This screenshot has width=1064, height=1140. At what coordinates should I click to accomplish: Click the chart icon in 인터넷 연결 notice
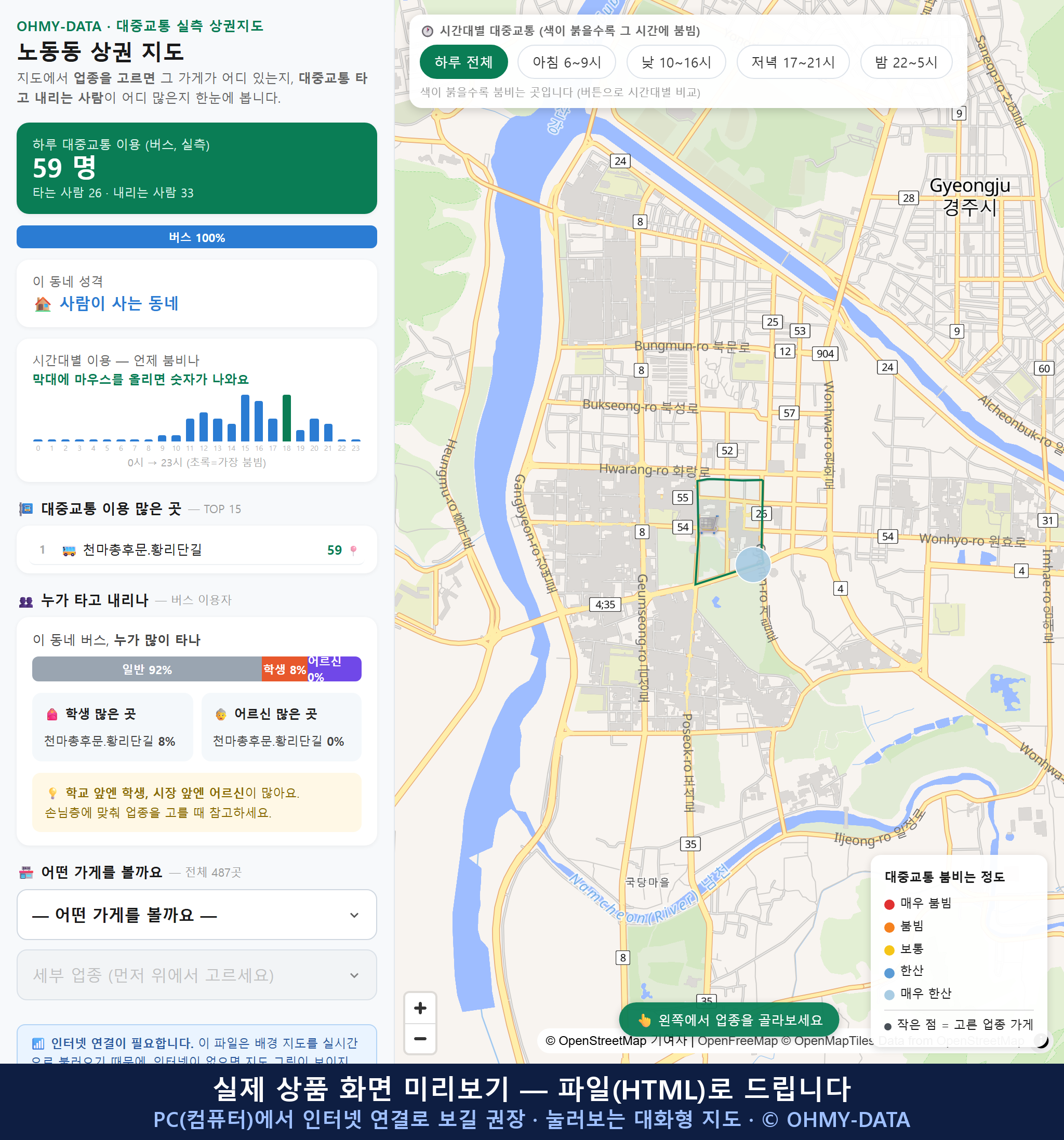pos(38,1043)
